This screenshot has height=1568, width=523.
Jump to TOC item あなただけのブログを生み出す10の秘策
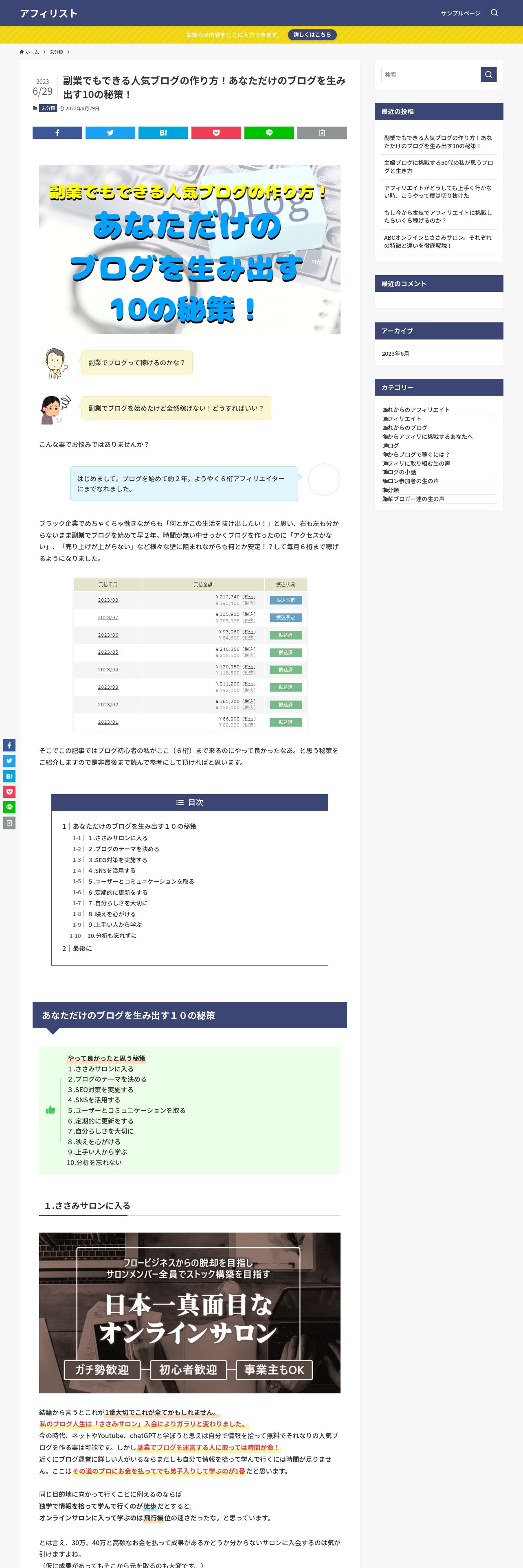134,826
